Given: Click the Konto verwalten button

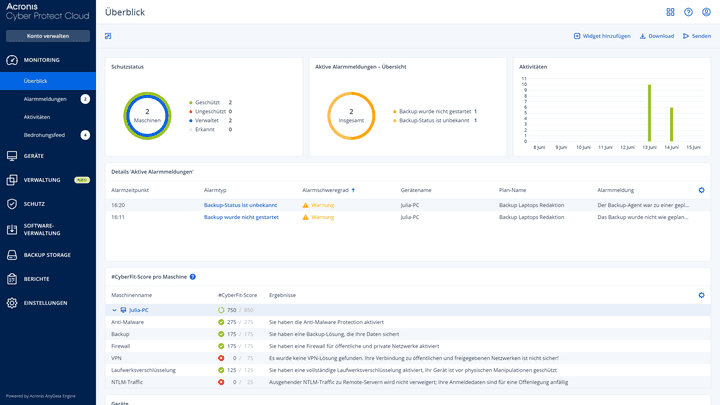Looking at the screenshot, I should (x=48, y=36).
